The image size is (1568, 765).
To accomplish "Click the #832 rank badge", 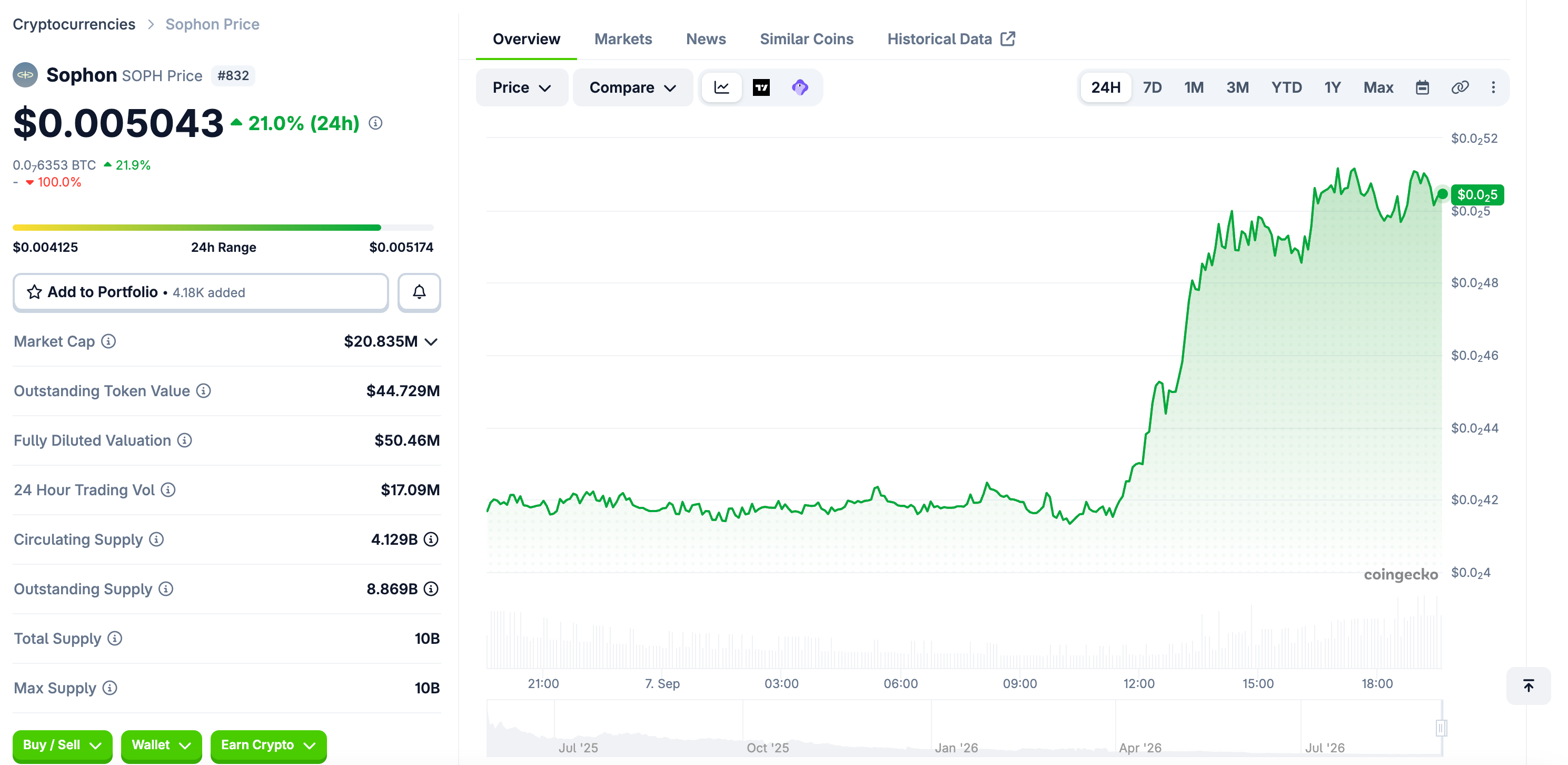I will (233, 75).
